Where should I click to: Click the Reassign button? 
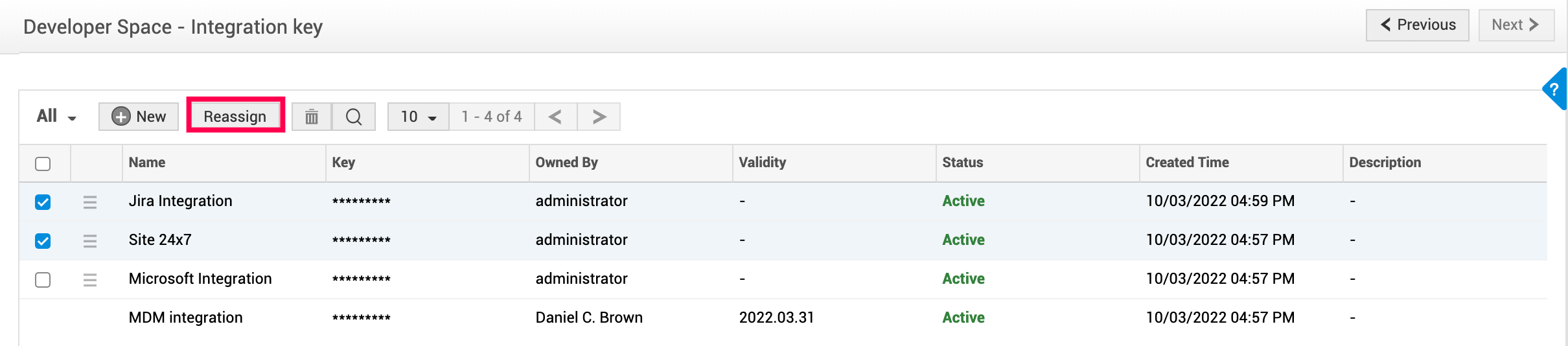[235, 117]
